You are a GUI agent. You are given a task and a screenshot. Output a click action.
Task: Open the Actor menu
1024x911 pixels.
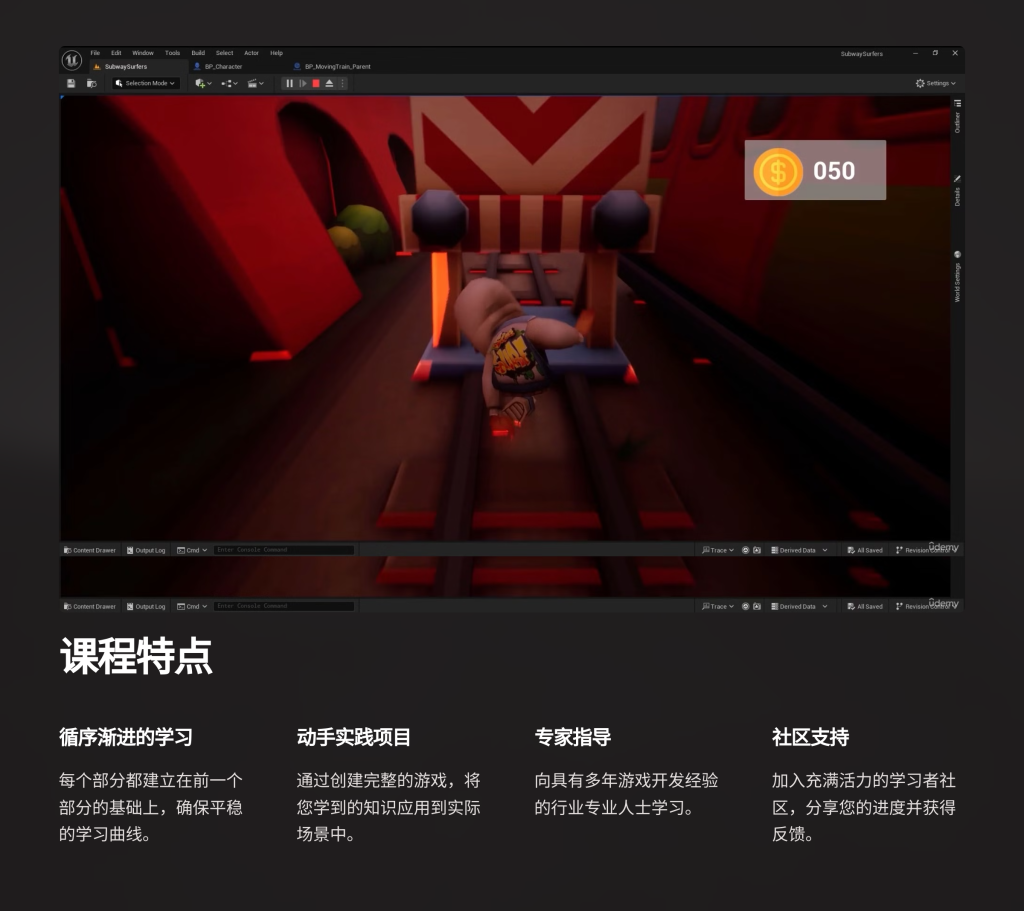(251, 53)
